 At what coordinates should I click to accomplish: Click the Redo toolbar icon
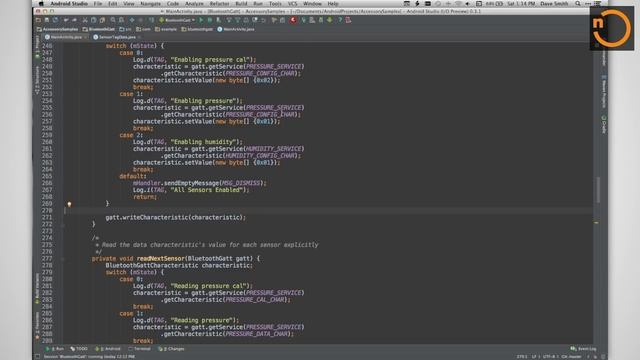tap(74, 20)
